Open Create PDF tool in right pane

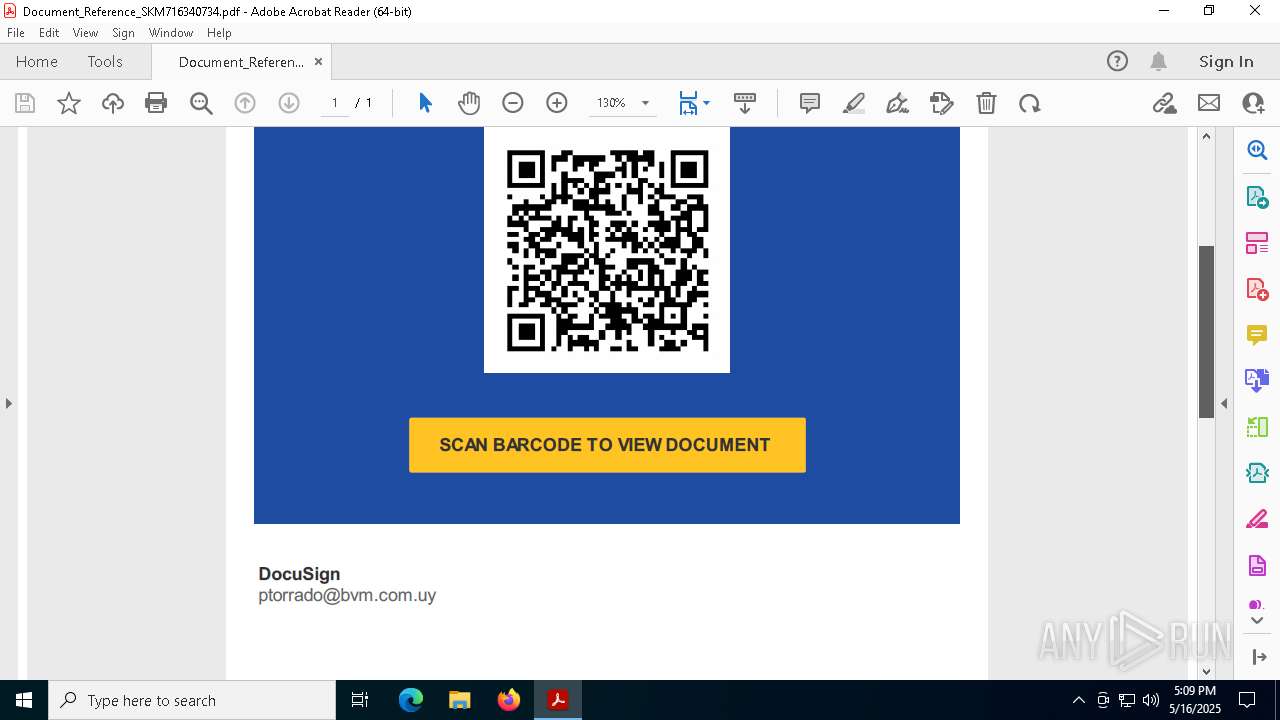[1257, 289]
